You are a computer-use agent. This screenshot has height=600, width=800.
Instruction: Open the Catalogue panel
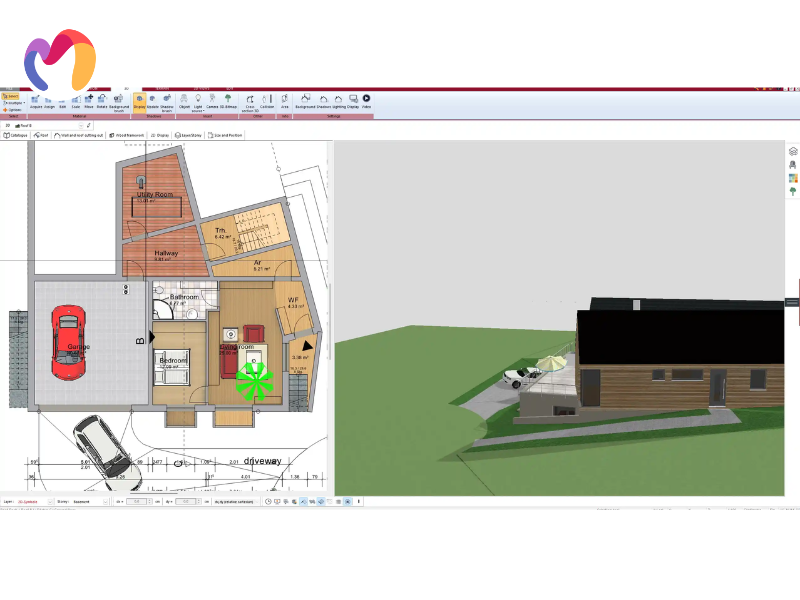click(15, 134)
